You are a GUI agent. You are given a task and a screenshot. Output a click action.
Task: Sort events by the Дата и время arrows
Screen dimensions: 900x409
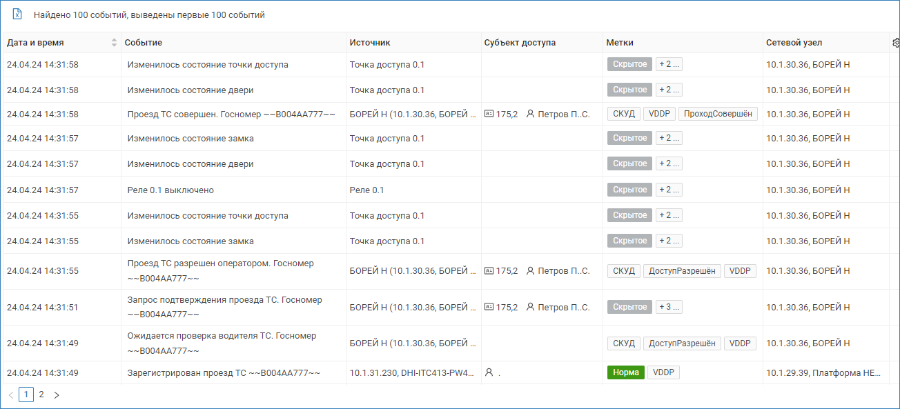114,42
